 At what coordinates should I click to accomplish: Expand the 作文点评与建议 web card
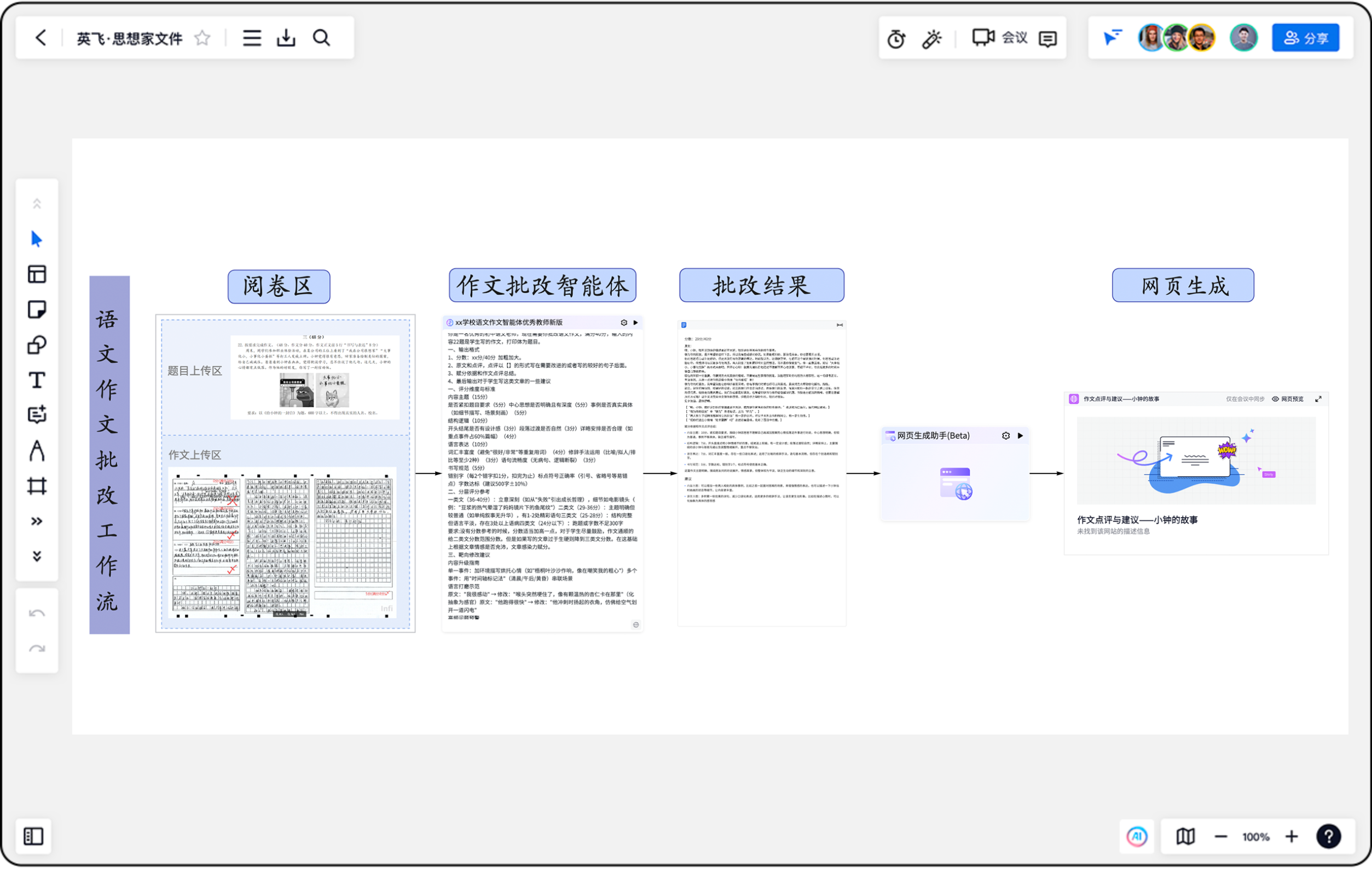point(1318,400)
